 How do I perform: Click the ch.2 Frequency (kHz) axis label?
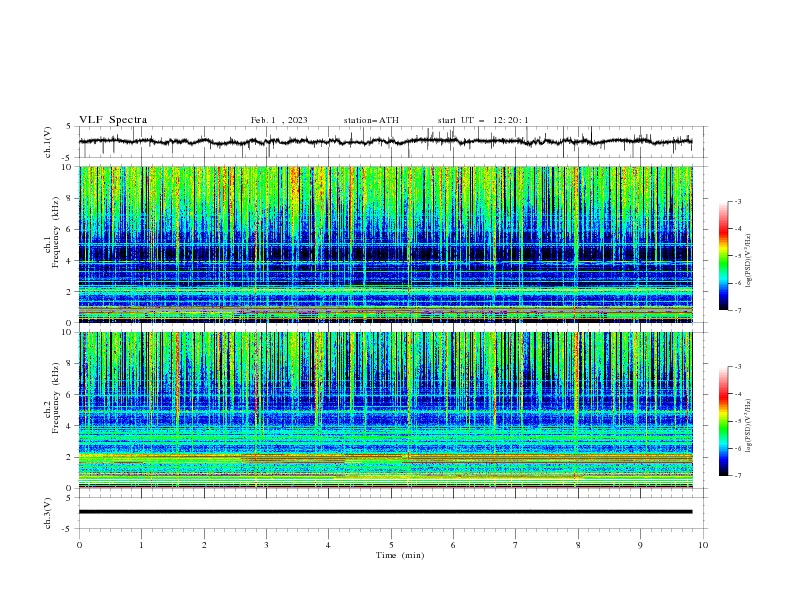click(x=53, y=398)
